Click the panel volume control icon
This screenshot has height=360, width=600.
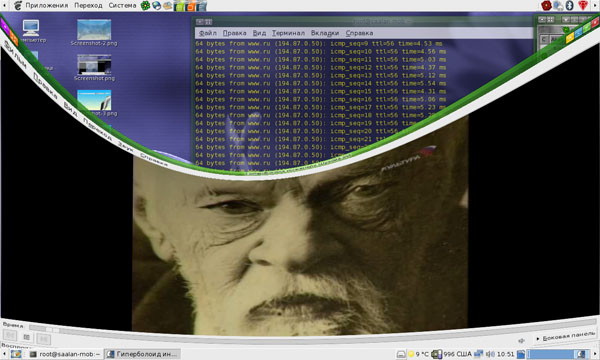point(491,354)
